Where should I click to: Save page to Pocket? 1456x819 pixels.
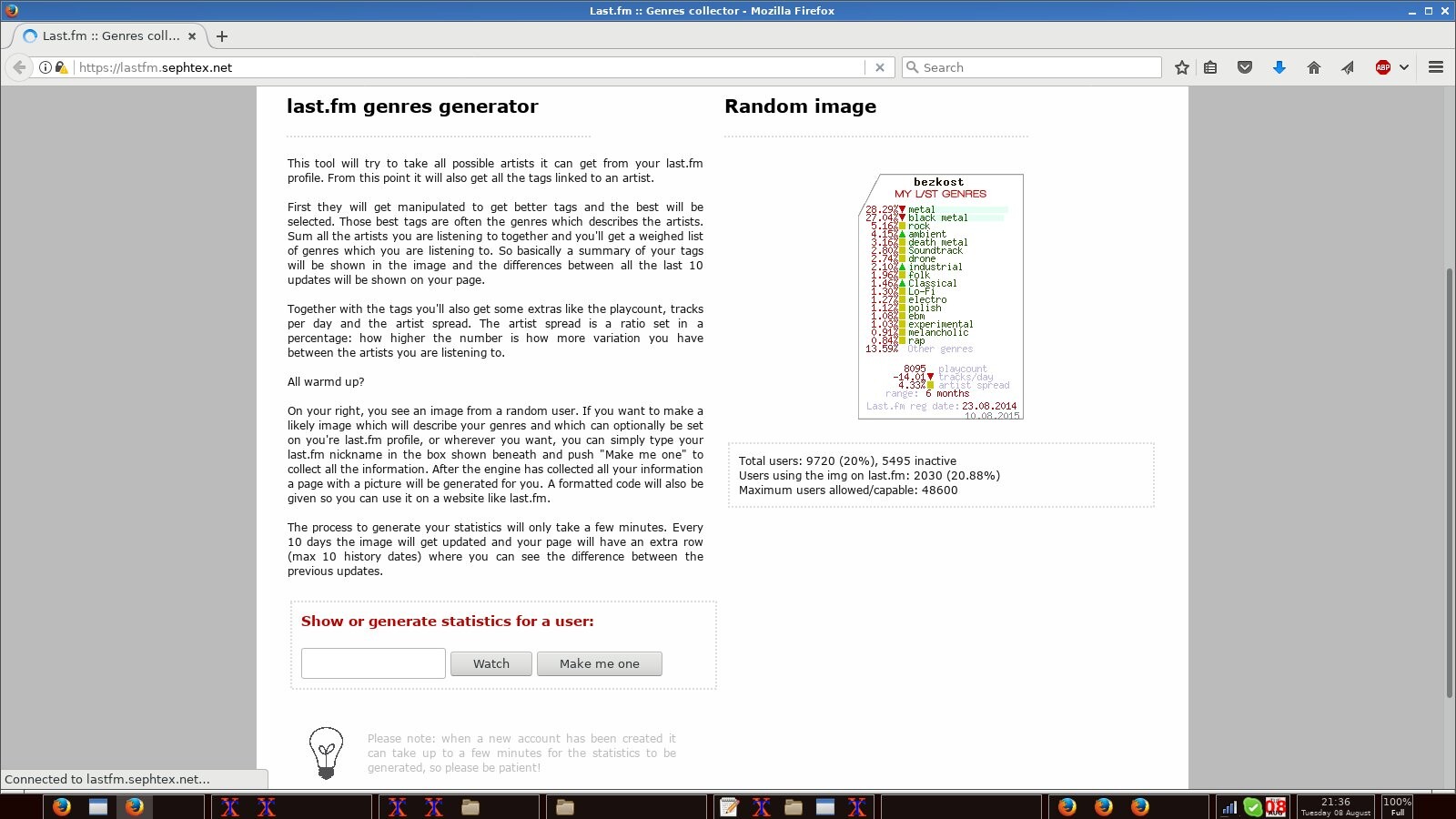click(x=1245, y=67)
